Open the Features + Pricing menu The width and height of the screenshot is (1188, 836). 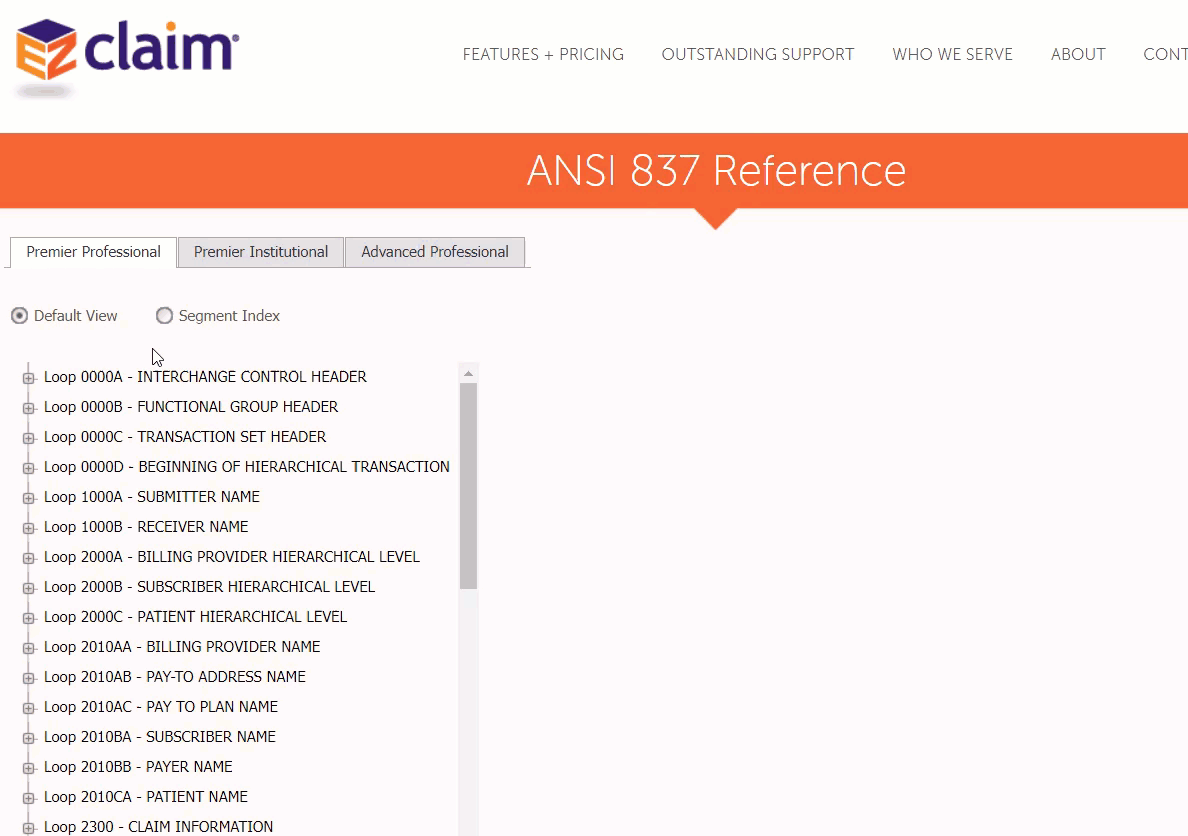543,55
